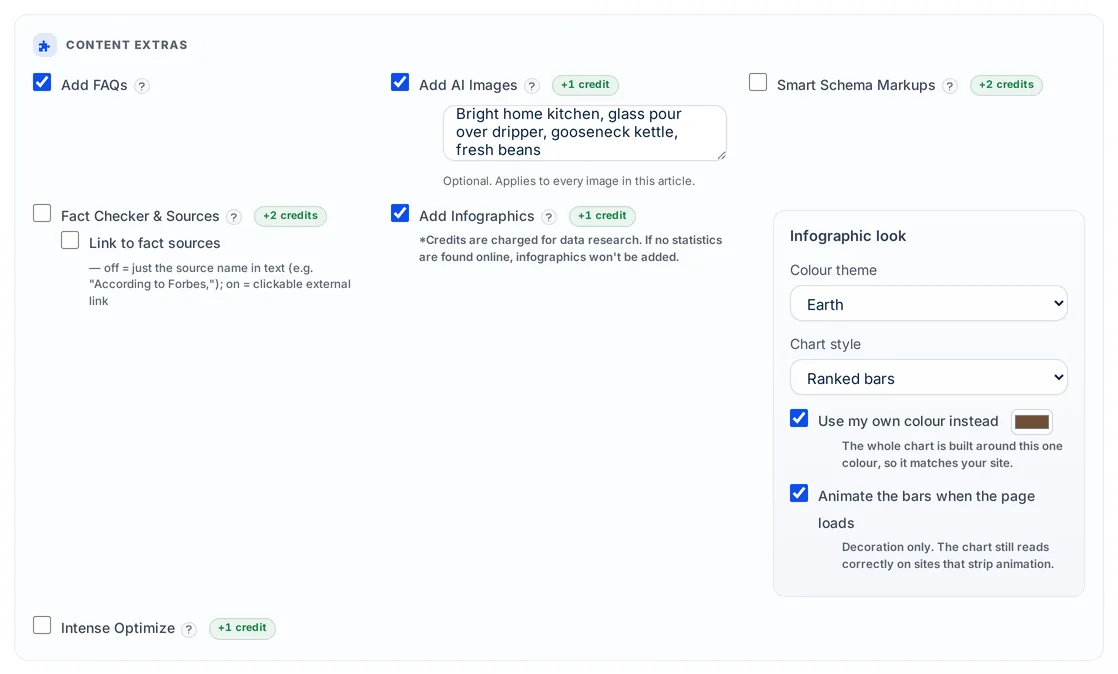The height and width of the screenshot is (674, 1118).
Task: Untick the Add Infographics checkbox
Action: pyautogui.click(x=400, y=213)
